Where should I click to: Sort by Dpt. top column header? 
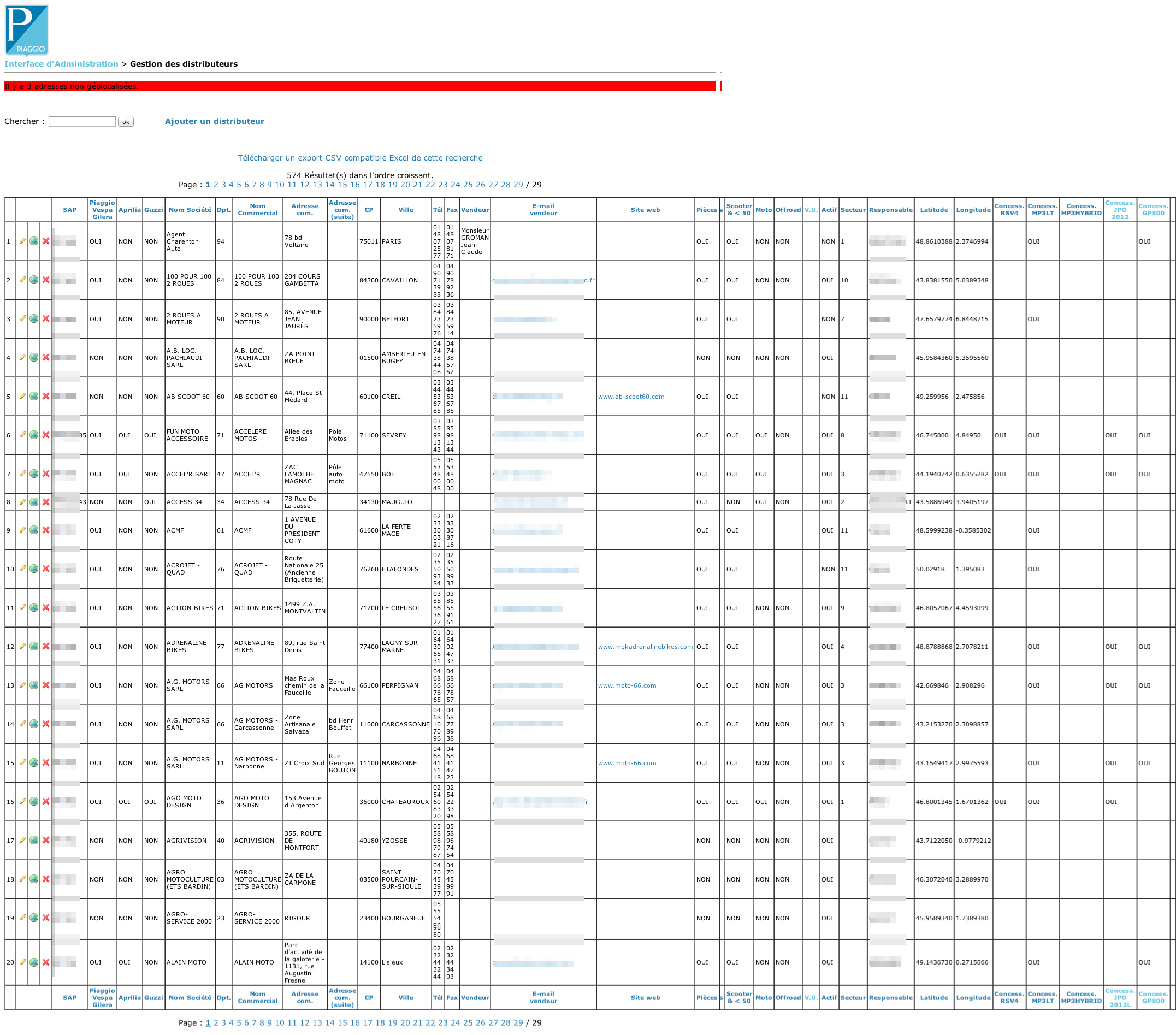[x=223, y=210]
